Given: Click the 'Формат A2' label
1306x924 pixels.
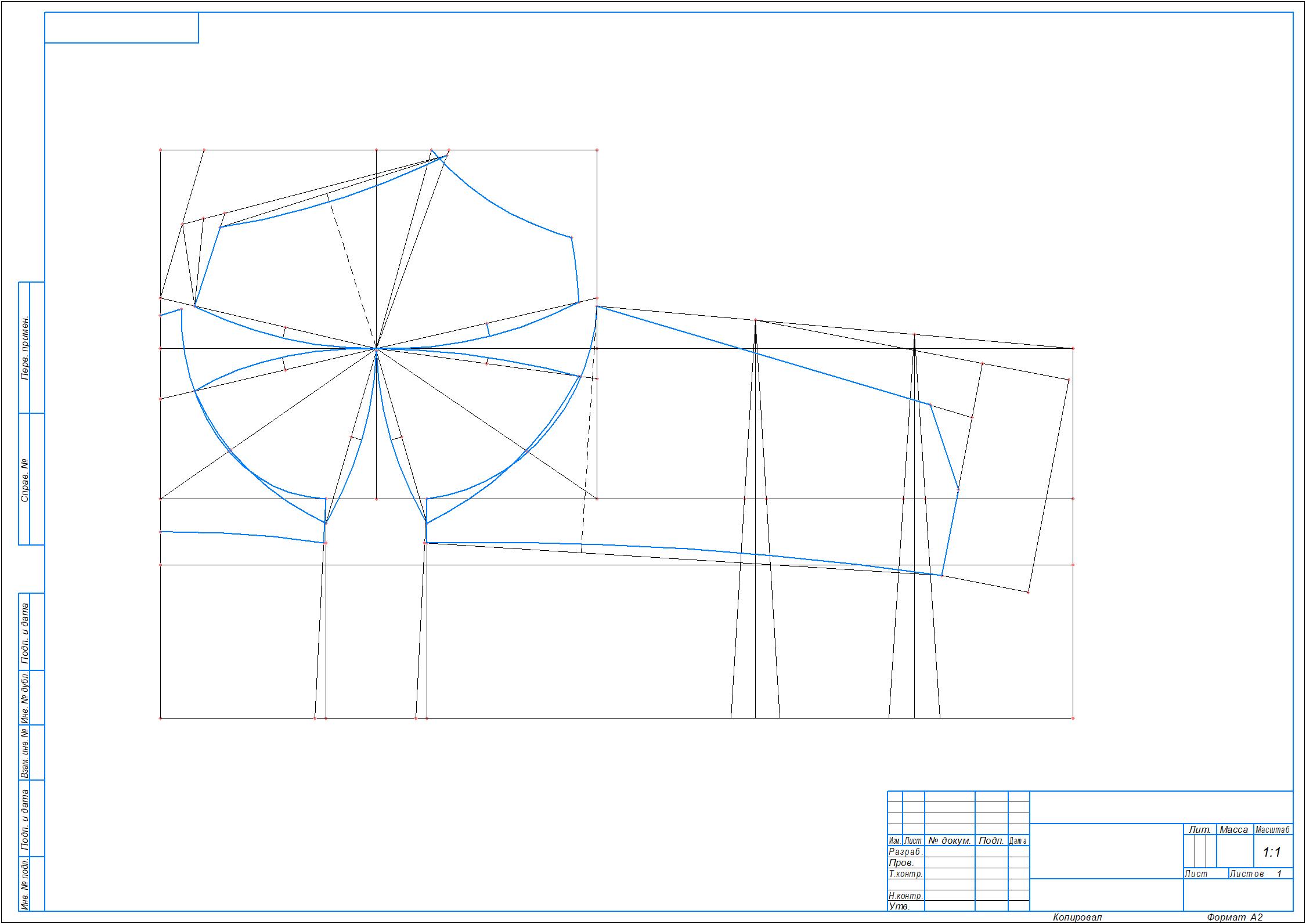Looking at the screenshot, I should [x=1235, y=917].
